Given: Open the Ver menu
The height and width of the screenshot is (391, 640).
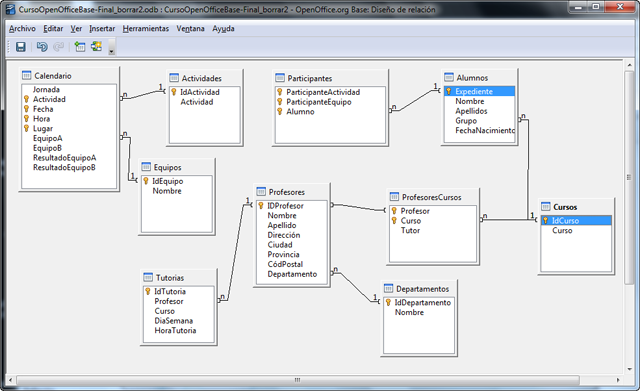Looking at the screenshot, I should coord(76,29).
